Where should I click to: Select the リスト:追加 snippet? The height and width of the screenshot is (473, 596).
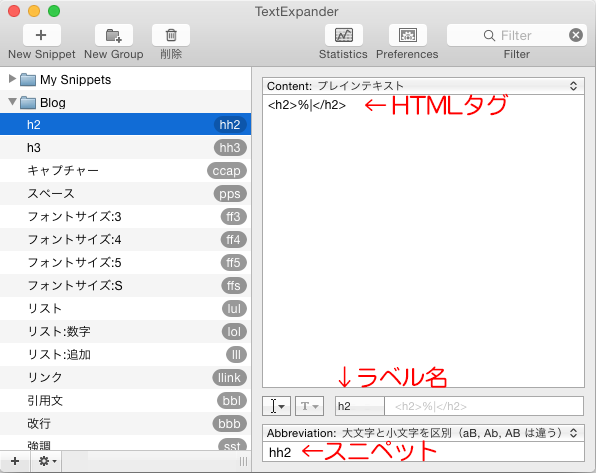[125, 354]
